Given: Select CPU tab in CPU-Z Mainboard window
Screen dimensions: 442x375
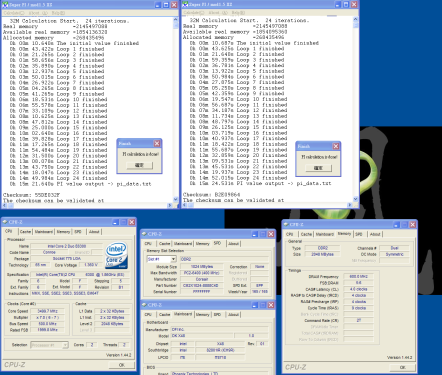Looking at the screenshot, I should pyautogui.click(x=148, y=315).
